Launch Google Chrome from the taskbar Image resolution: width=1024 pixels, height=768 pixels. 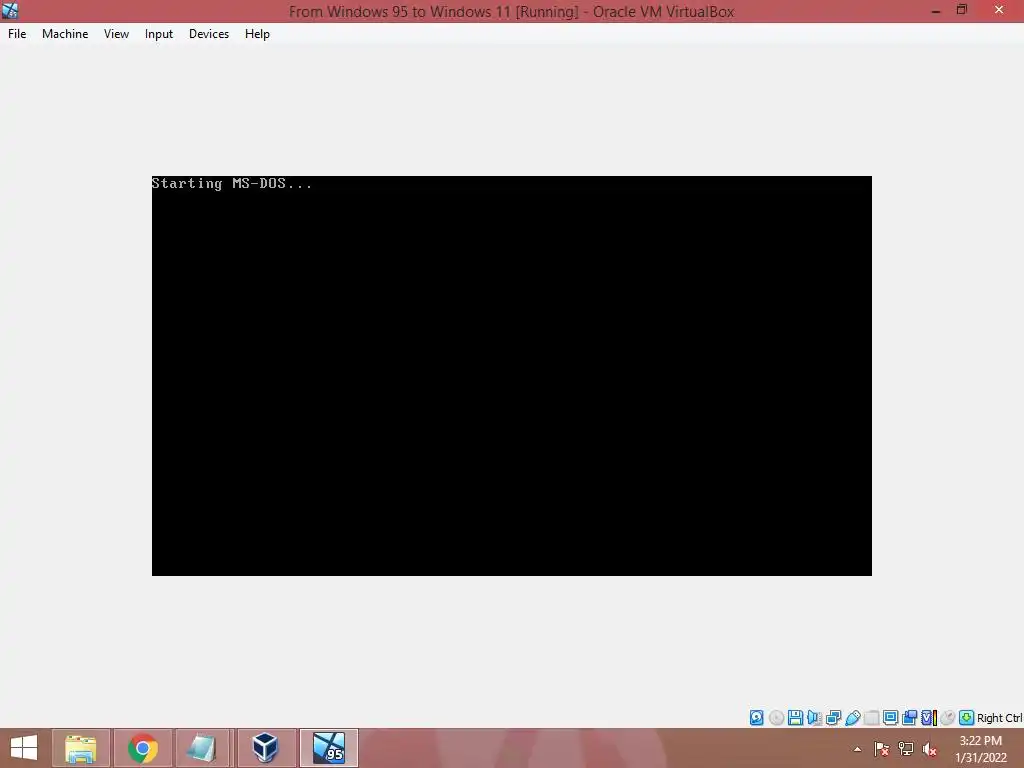143,748
